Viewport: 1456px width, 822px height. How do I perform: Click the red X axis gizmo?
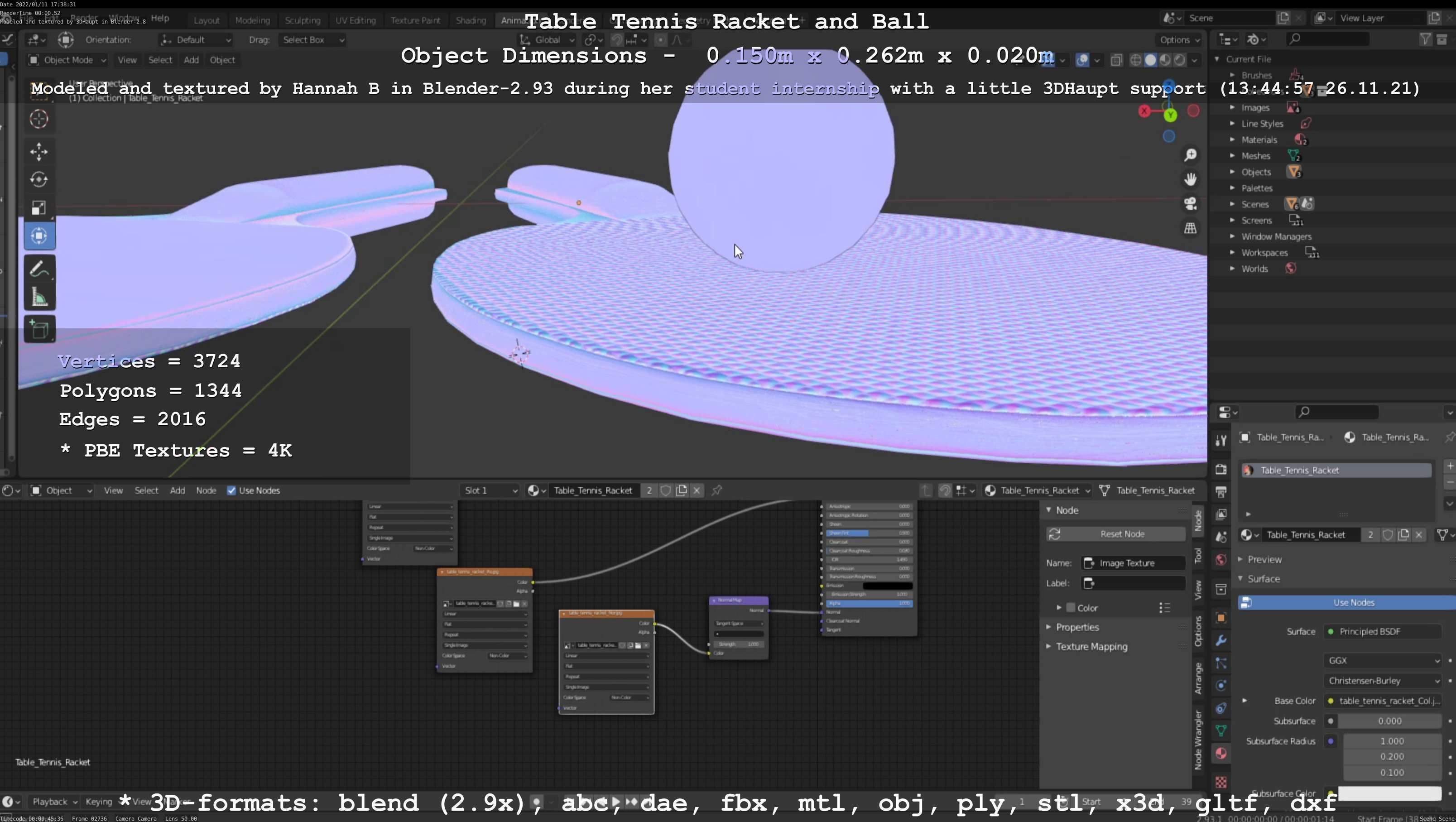(x=1144, y=111)
